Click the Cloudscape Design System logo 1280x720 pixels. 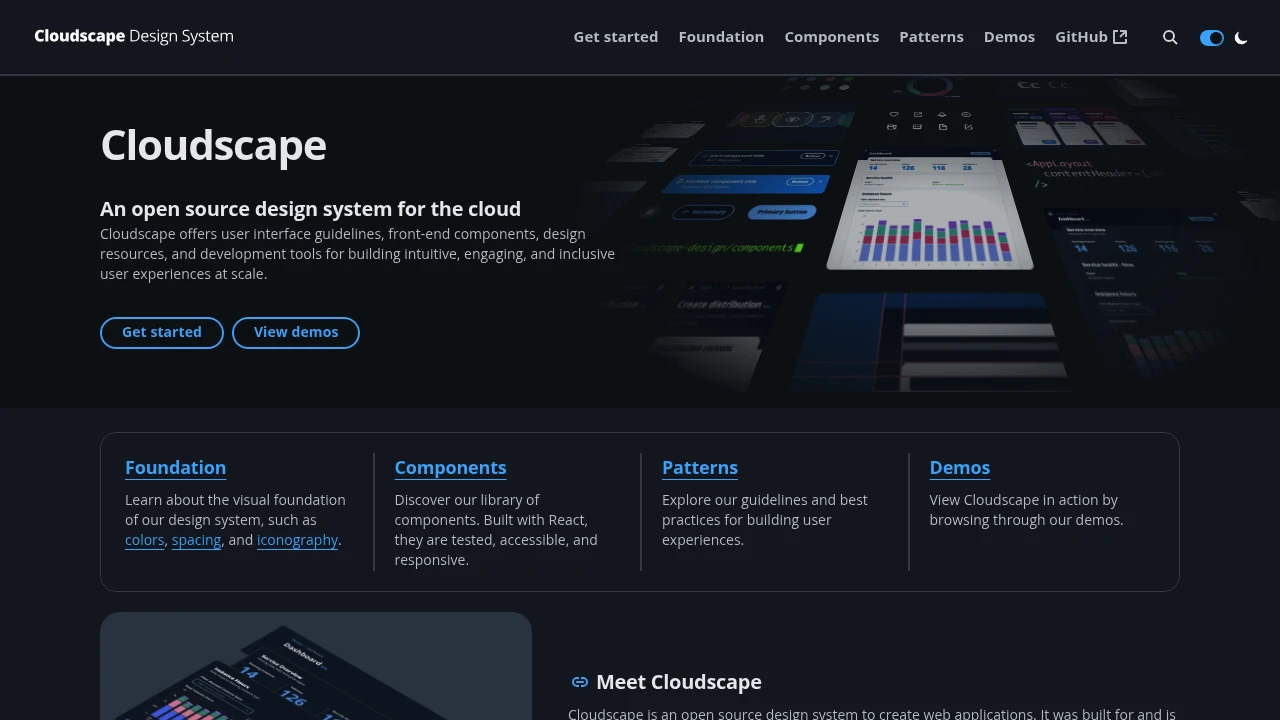coord(133,36)
